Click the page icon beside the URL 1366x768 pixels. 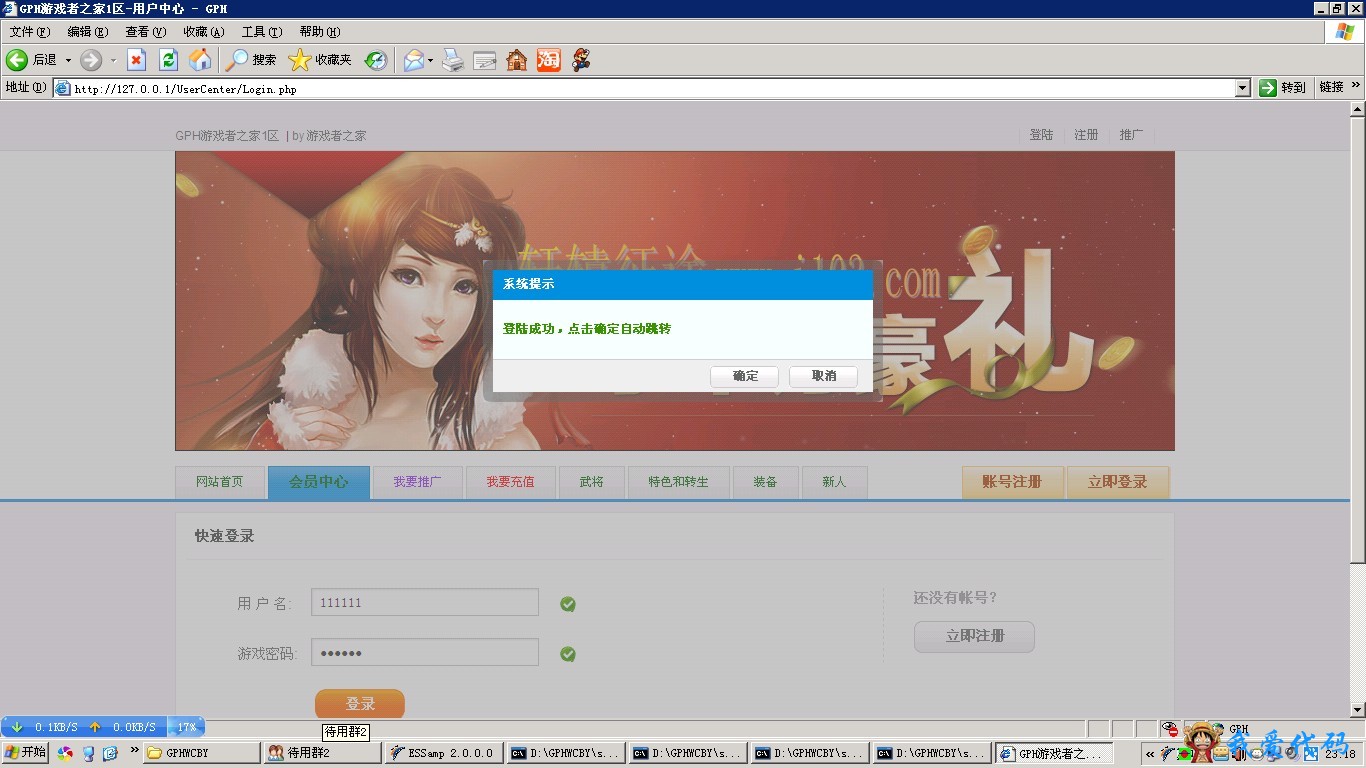click(63, 88)
